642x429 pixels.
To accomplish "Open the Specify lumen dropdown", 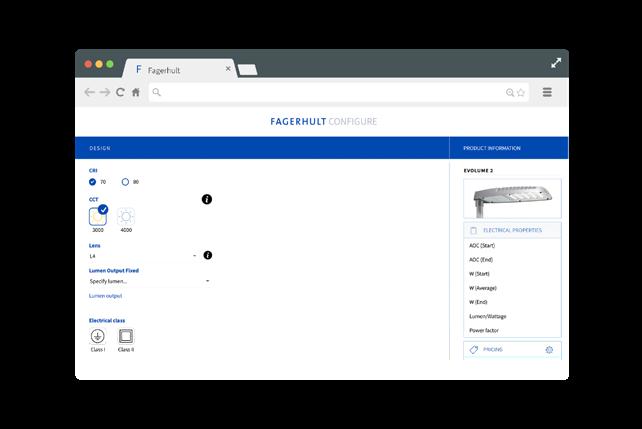I will click(150, 281).
